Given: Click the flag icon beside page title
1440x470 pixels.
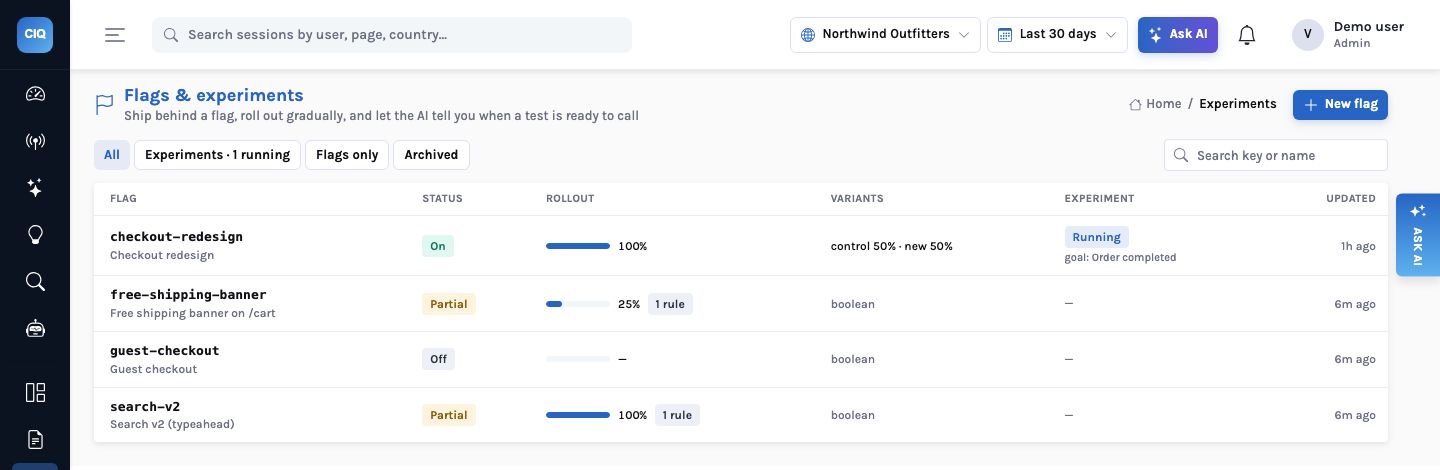Looking at the screenshot, I should [104, 104].
